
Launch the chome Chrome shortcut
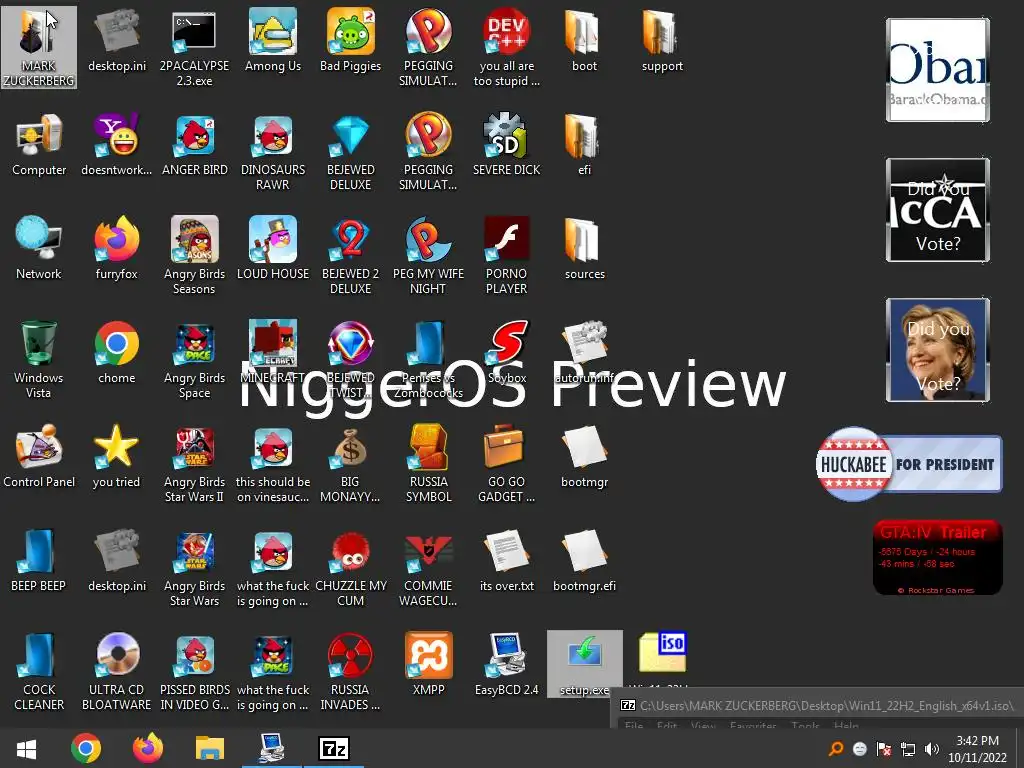(x=116, y=352)
